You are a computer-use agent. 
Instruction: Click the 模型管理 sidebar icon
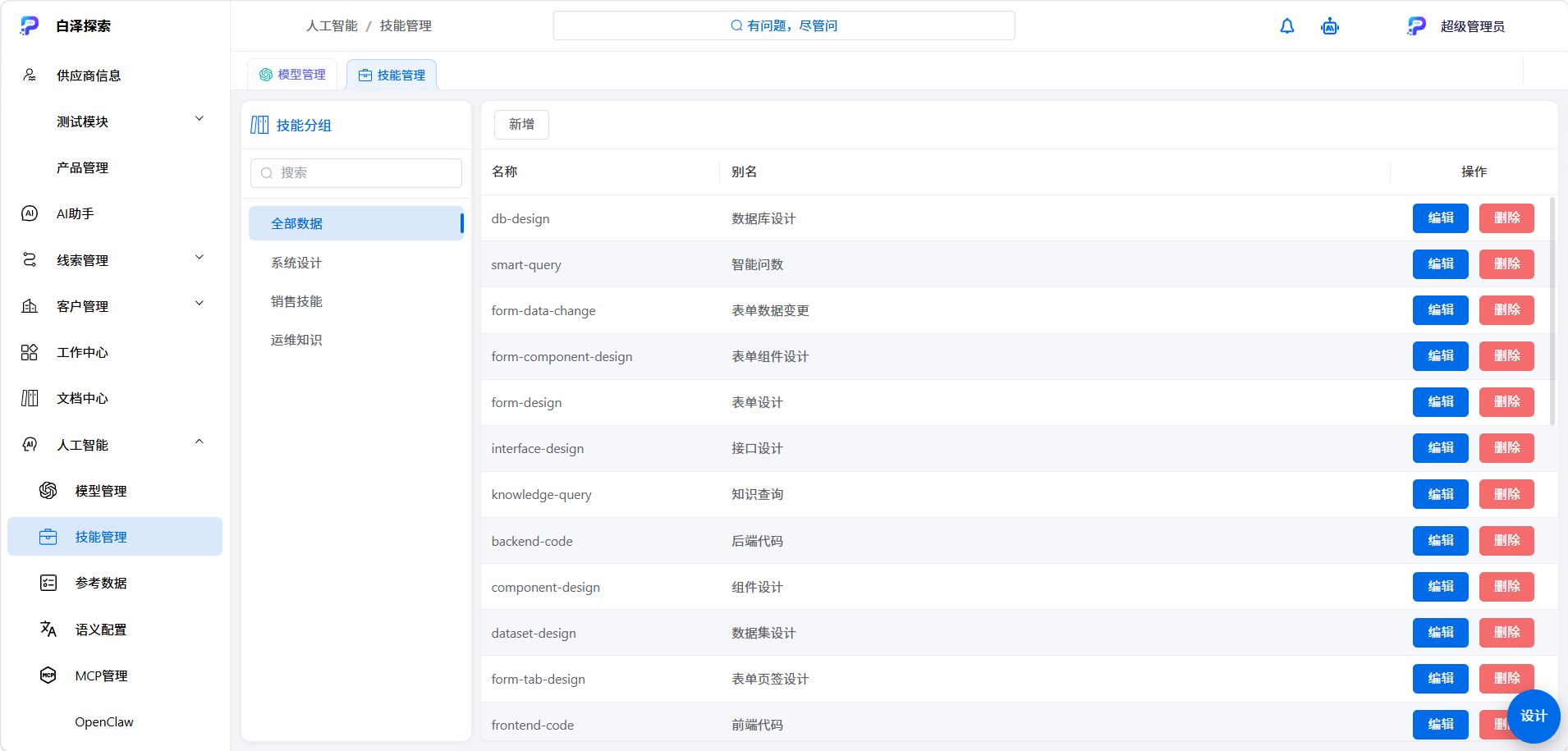point(48,491)
